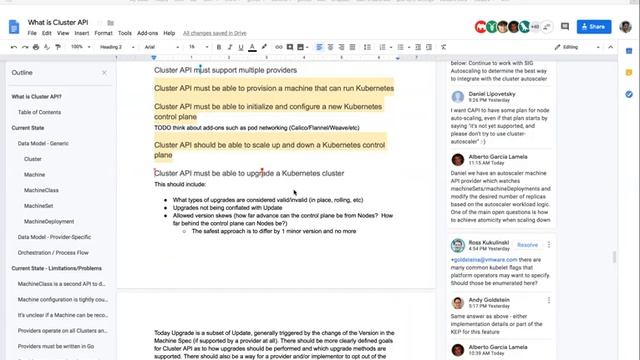Open line spacing options
The height and width of the screenshot is (360, 640).
pos(367,47)
